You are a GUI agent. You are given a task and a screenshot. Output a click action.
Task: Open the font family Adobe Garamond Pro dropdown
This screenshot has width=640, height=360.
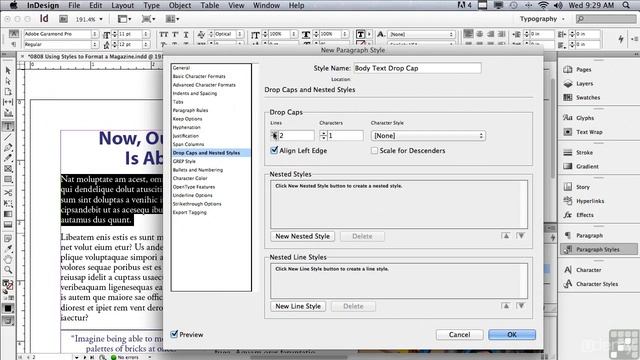coord(95,34)
